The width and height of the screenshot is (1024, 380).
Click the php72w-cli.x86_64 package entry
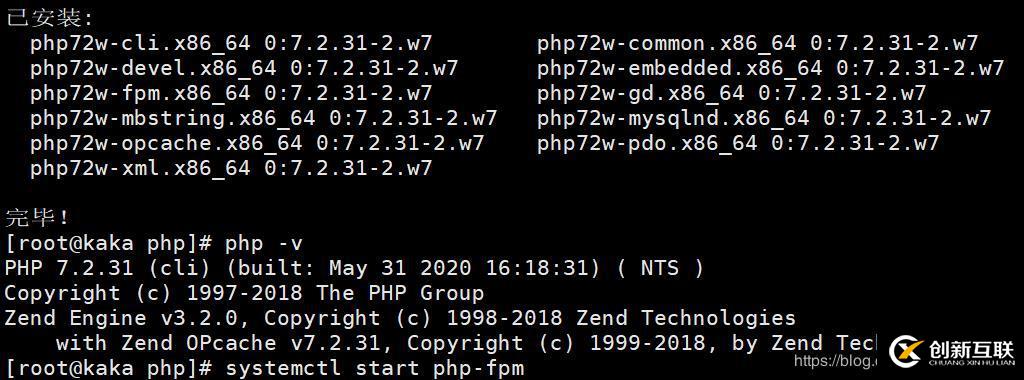(x=231, y=44)
